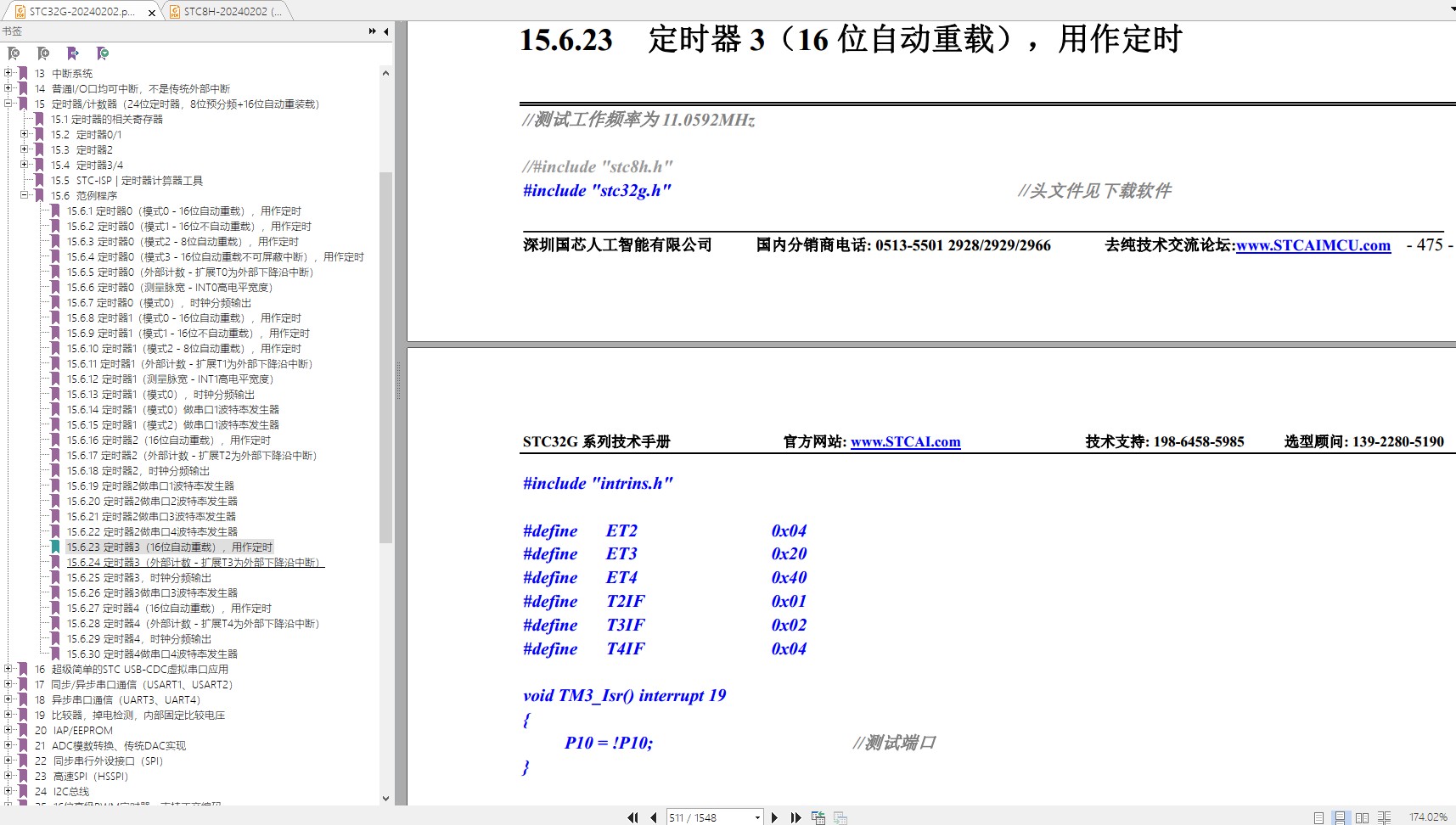Open bookmark 15.6.12 定时器1 测量脉宽

pyautogui.click(x=170, y=379)
